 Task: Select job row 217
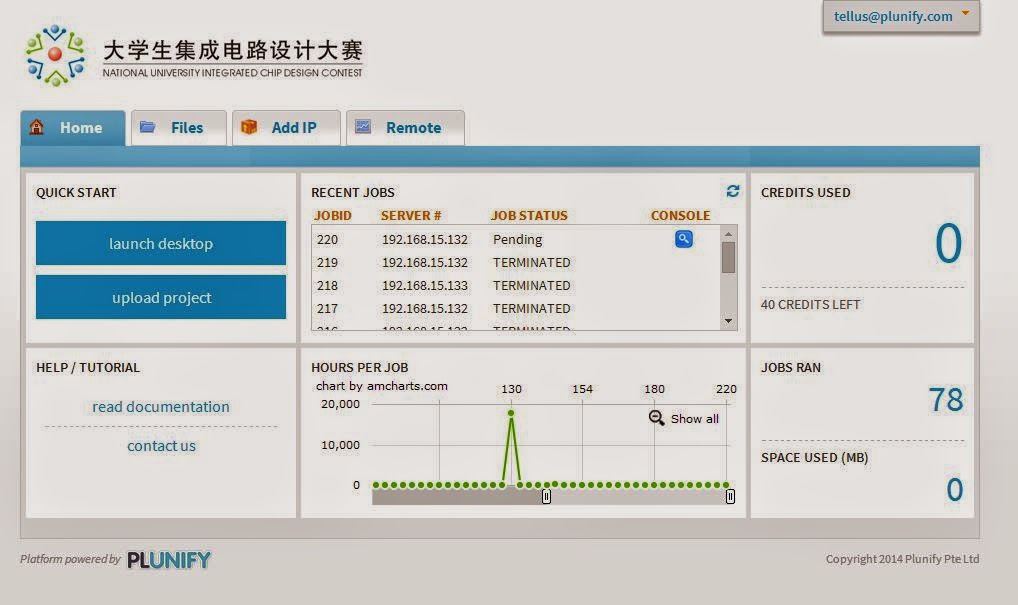point(515,308)
